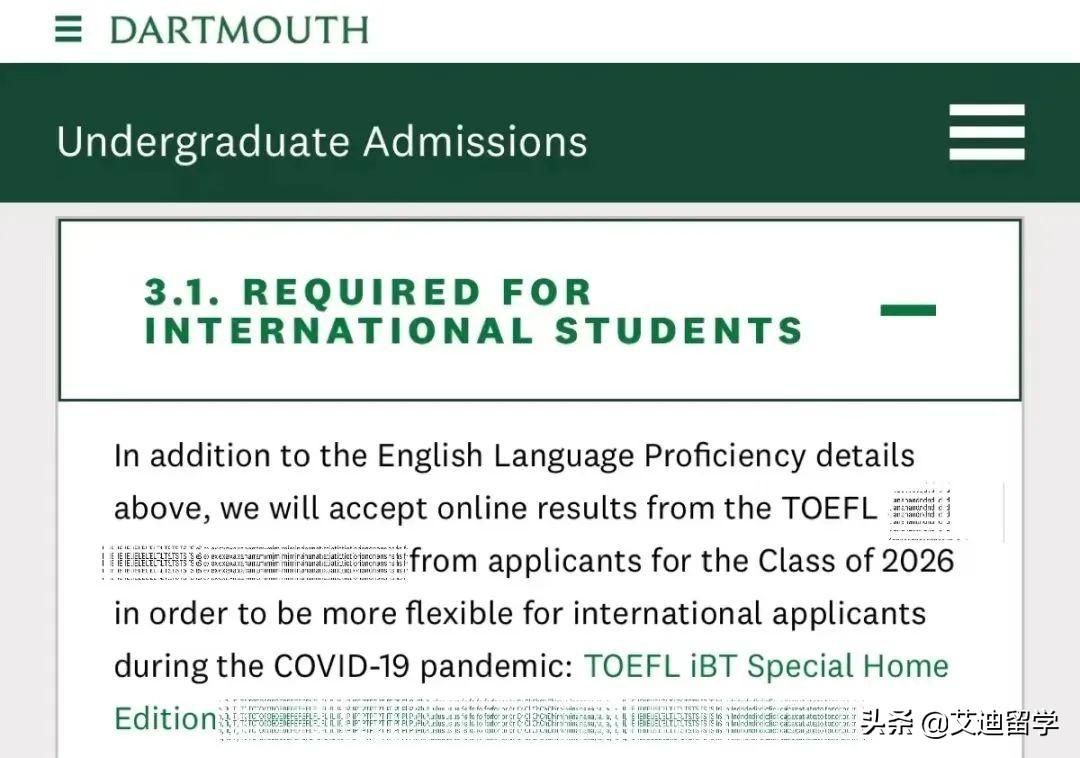Click the black TOEFL word ending the second paragraph line
Image resolution: width=1080 pixels, height=758 pixels.
tap(829, 509)
